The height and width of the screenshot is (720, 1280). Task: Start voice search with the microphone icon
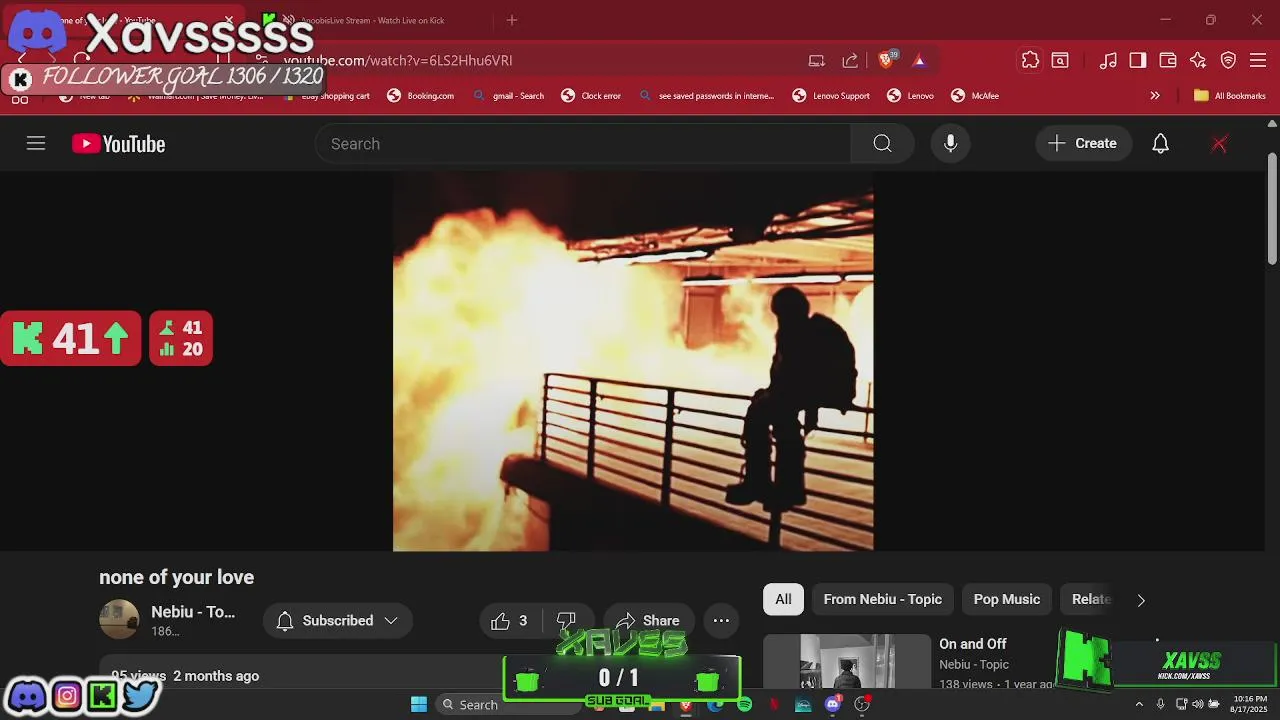[x=950, y=144]
